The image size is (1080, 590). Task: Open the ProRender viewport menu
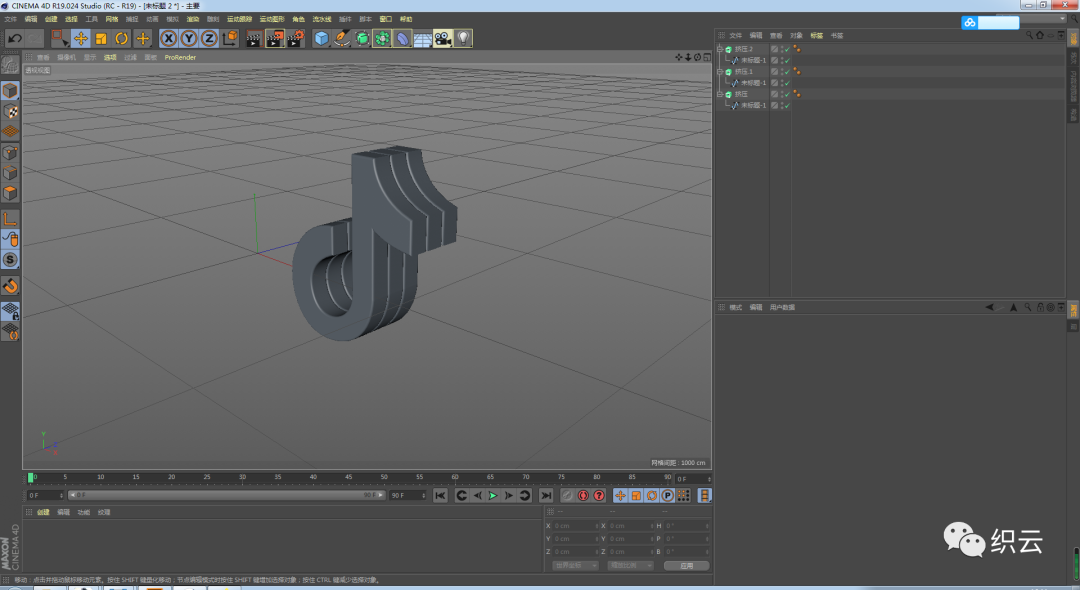180,58
